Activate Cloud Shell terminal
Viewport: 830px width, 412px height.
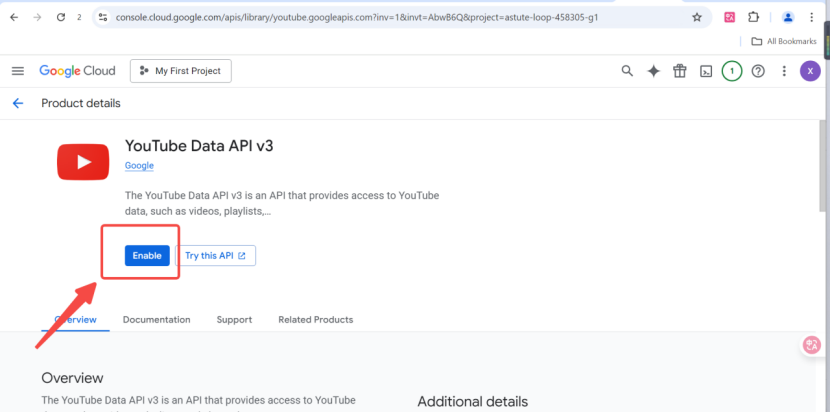coord(706,71)
